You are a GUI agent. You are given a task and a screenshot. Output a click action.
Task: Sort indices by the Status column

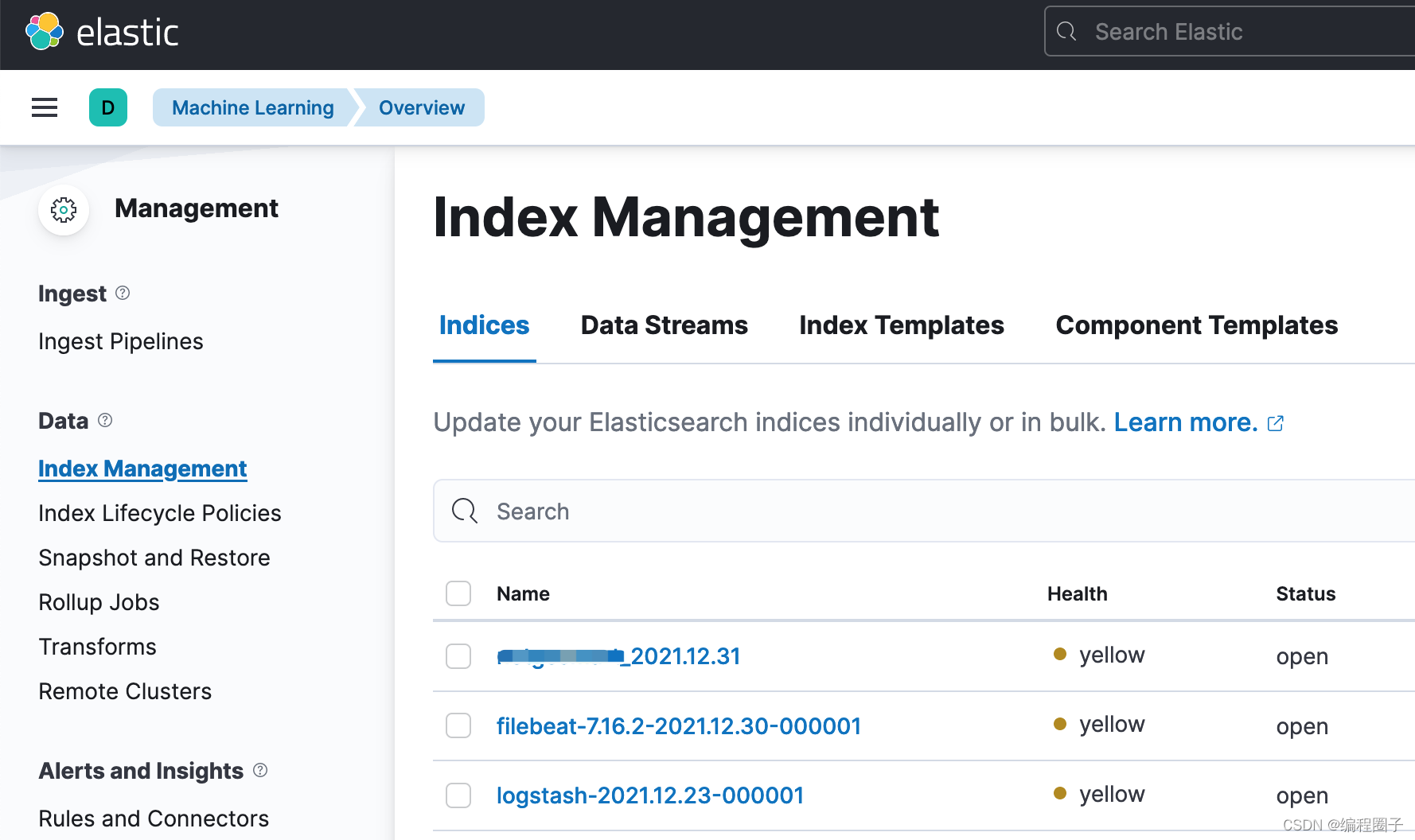(x=1306, y=594)
